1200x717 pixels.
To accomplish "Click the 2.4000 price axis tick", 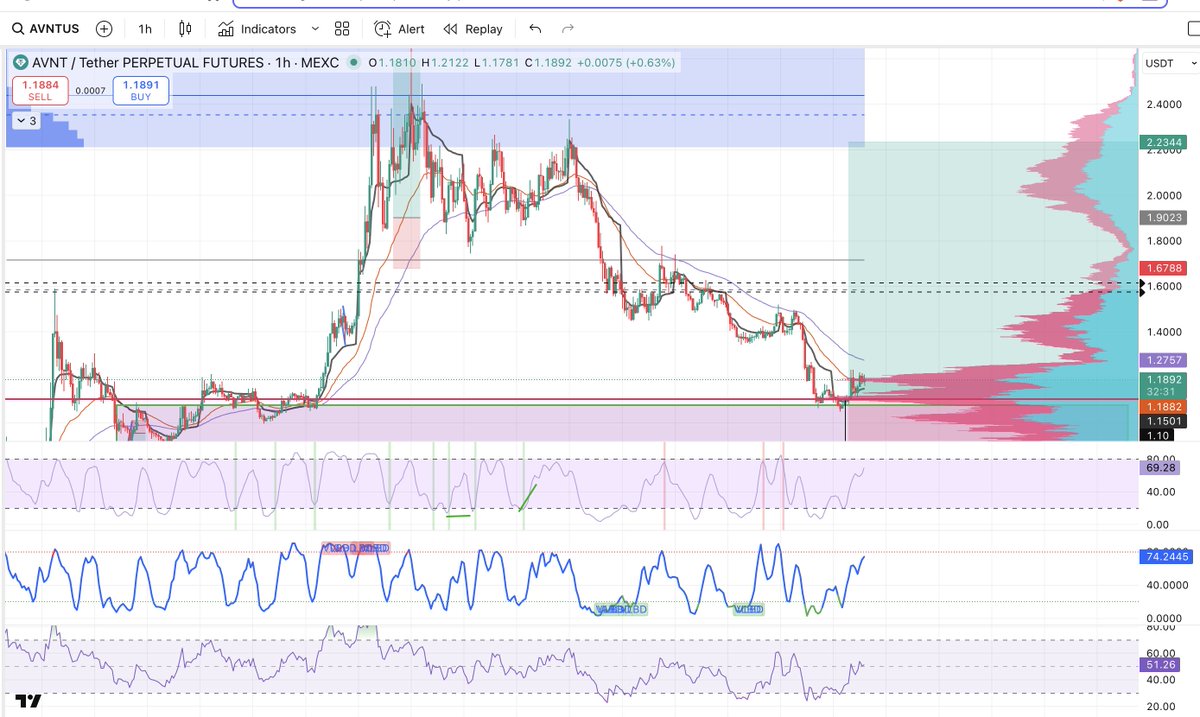I will (x=1164, y=104).
